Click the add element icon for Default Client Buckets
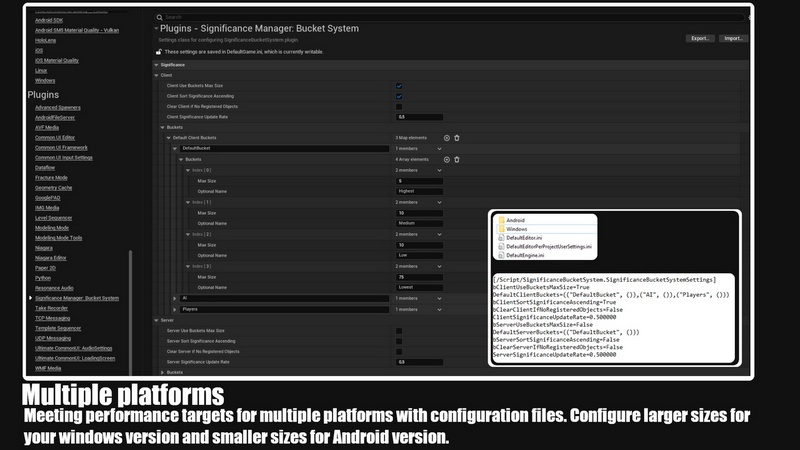Image resolution: width=800 pixels, height=450 pixels. point(447,137)
